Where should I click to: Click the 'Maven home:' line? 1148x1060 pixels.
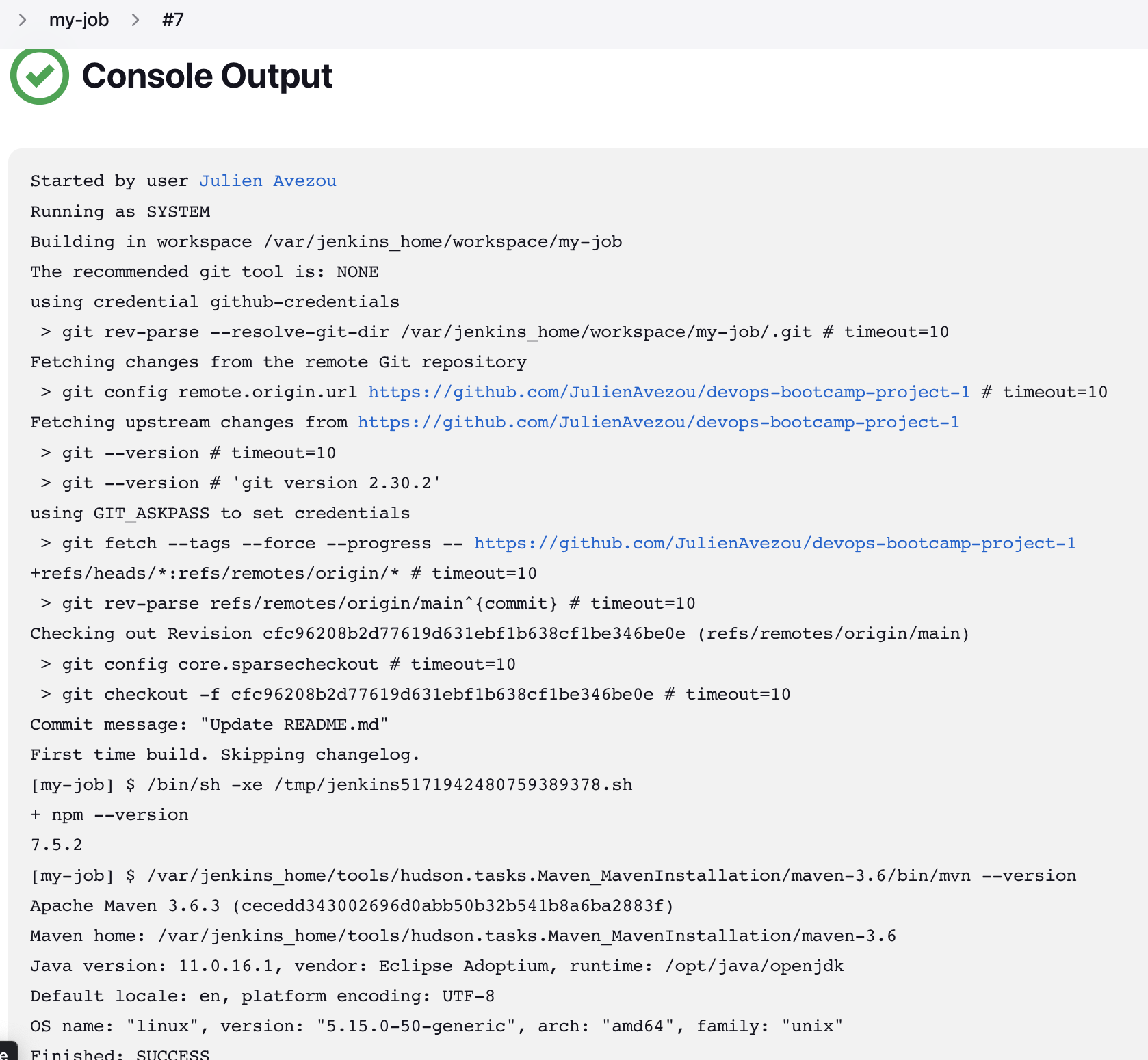463,936
